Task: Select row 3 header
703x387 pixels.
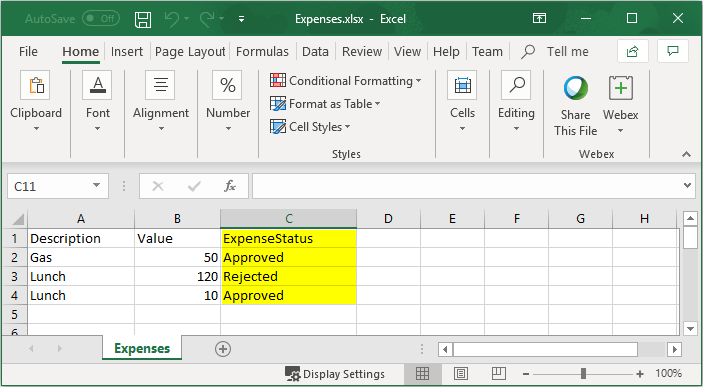Action: 14,276
